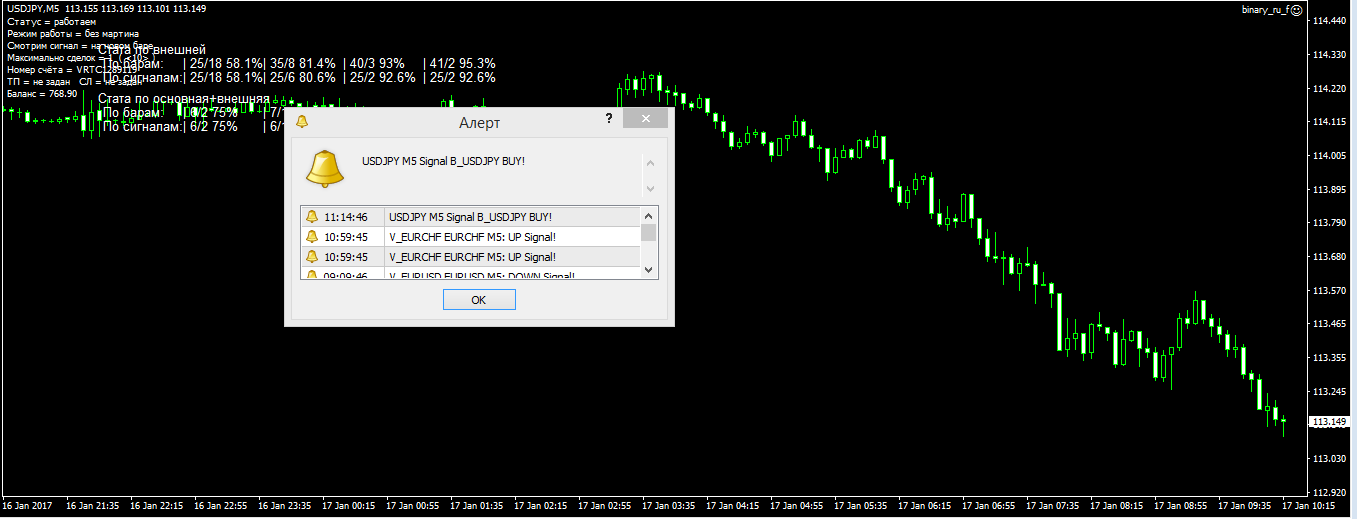Click the current price tag 113.149
1357x519 pixels.
pyautogui.click(x=1331, y=422)
